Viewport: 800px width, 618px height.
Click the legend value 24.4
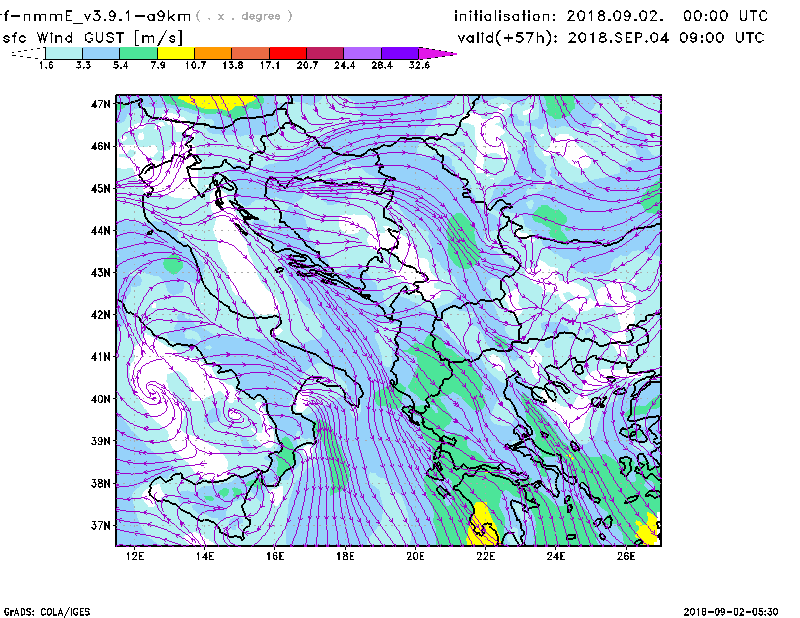[x=344, y=65]
